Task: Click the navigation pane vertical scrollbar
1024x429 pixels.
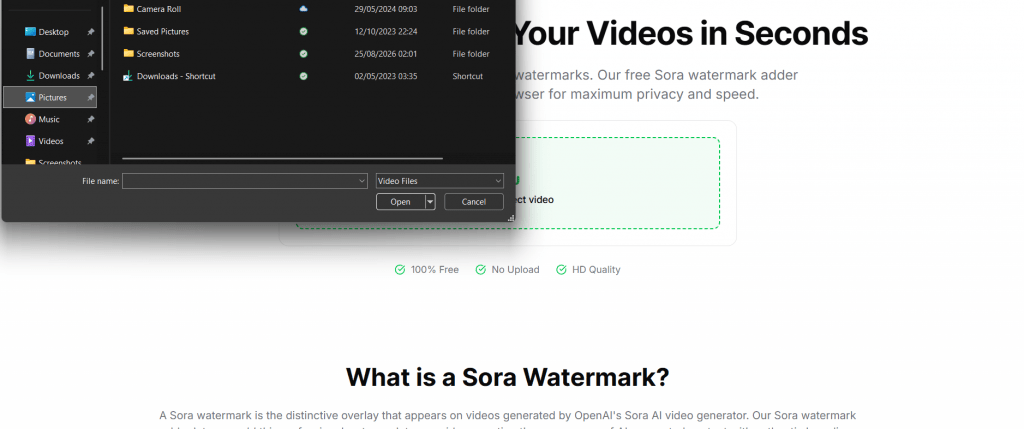Action: click(x=102, y=38)
